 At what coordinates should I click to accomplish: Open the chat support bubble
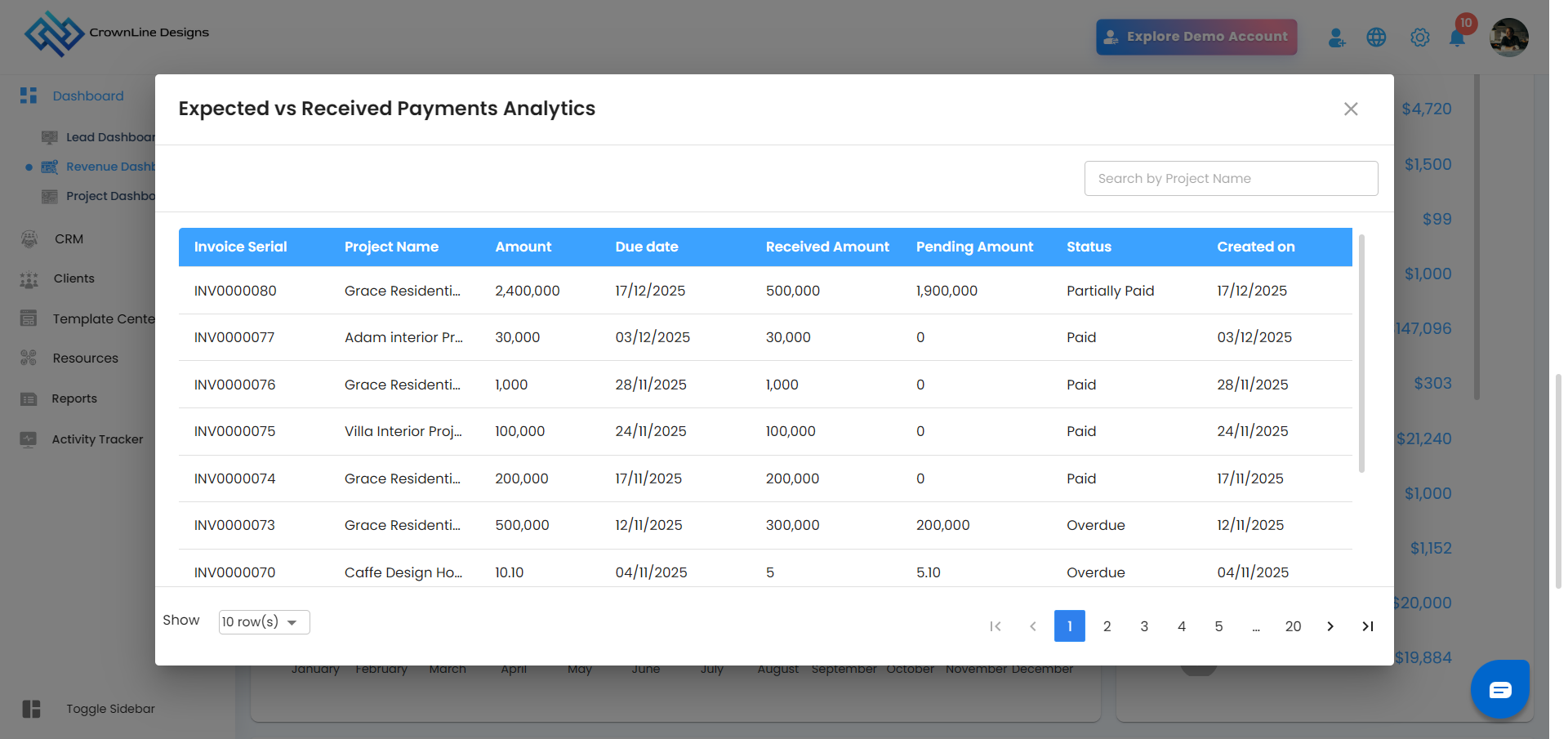(x=1500, y=689)
